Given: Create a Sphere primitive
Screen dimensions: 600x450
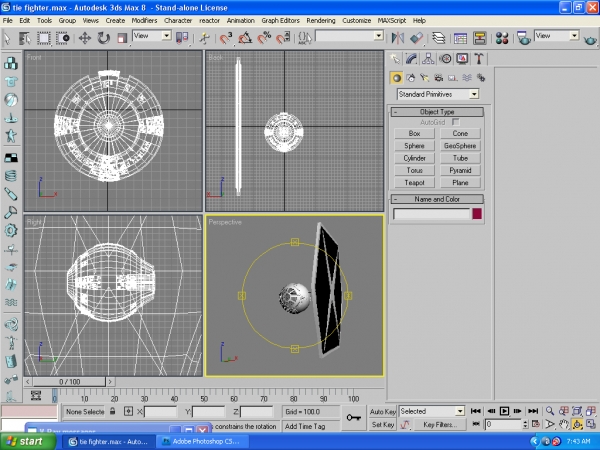Looking at the screenshot, I should click(x=414, y=146).
